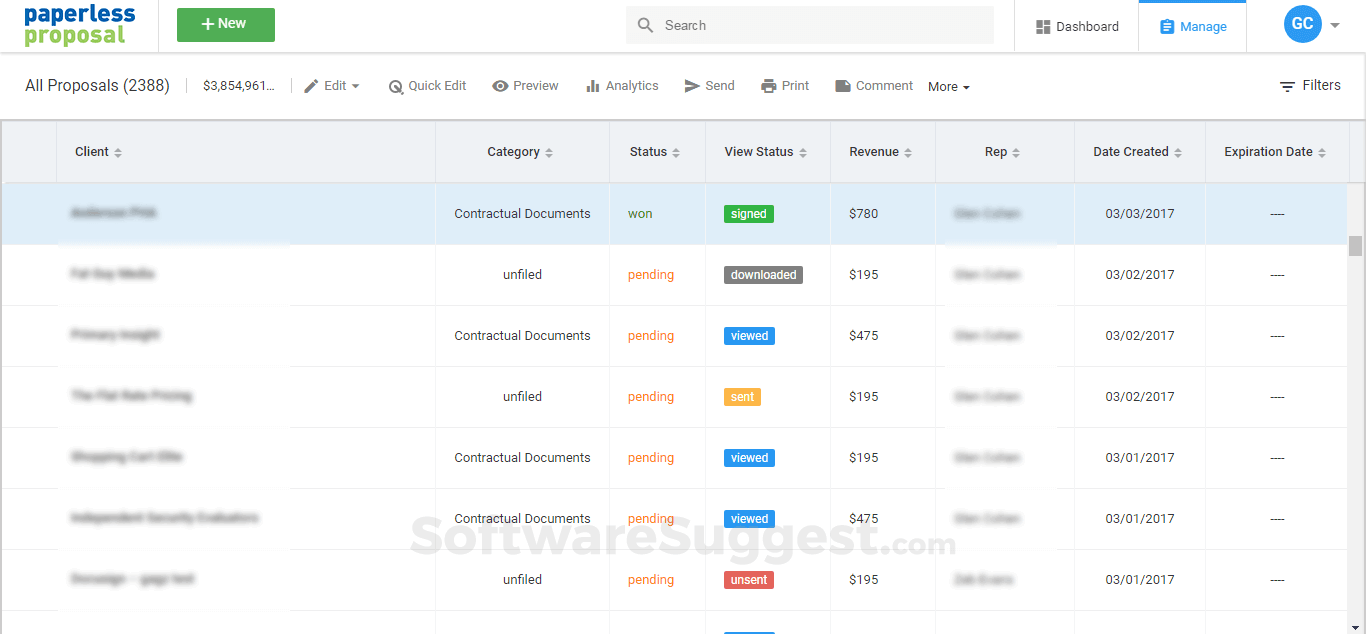Click the green signed badge

749,214
